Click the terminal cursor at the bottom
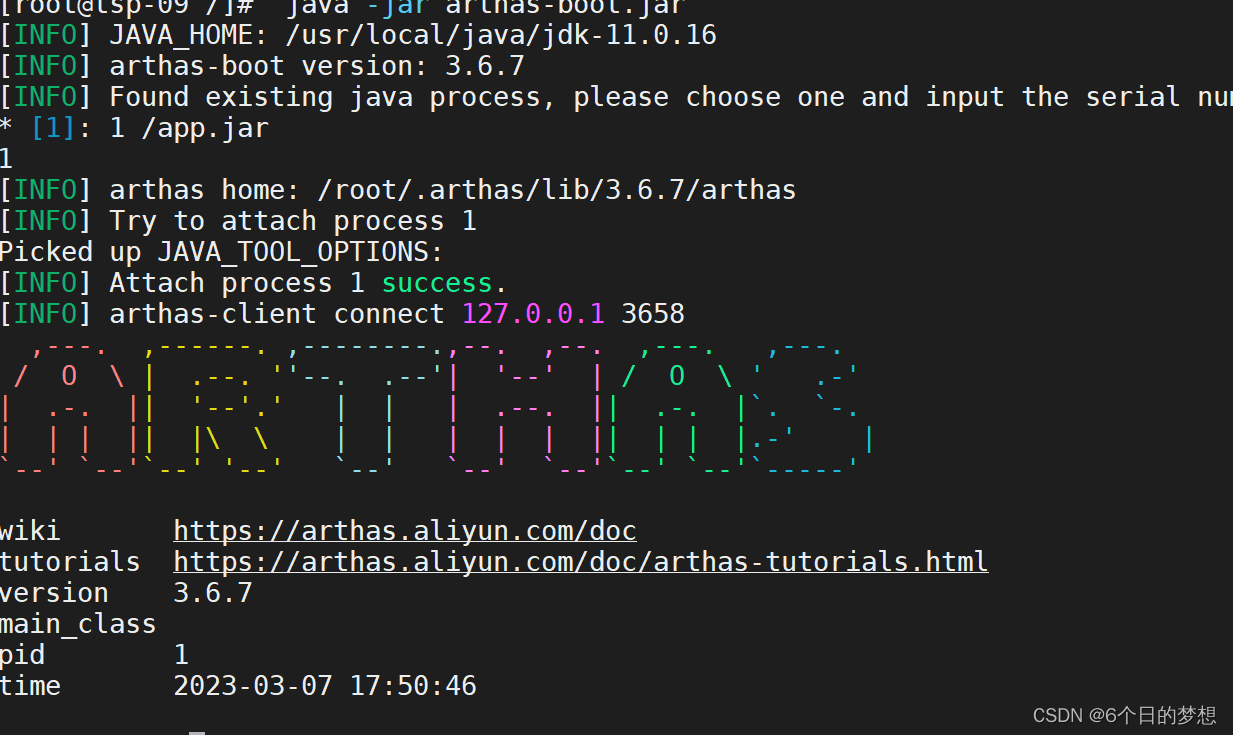This screenshot has height=735, width=1233. (x=197, y=733)
